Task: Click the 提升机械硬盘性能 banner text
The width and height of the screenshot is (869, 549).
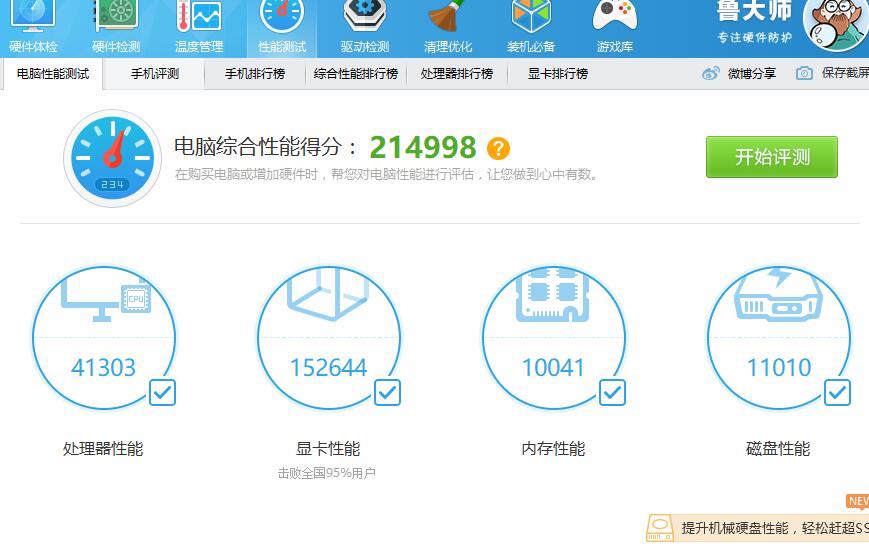Action: click(775, 528)
